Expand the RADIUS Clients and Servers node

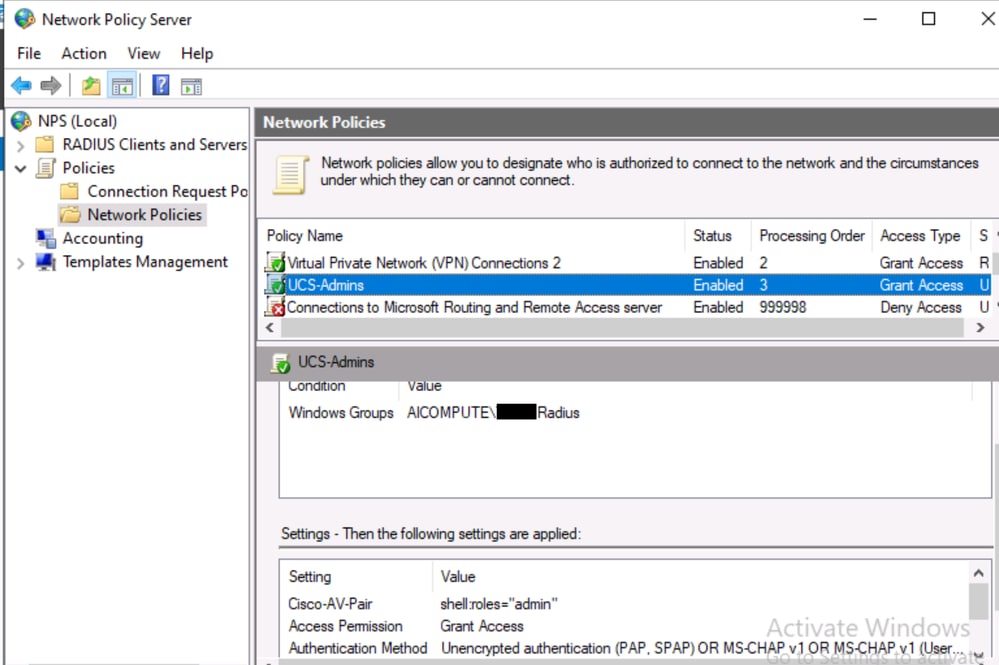point(20,146)
